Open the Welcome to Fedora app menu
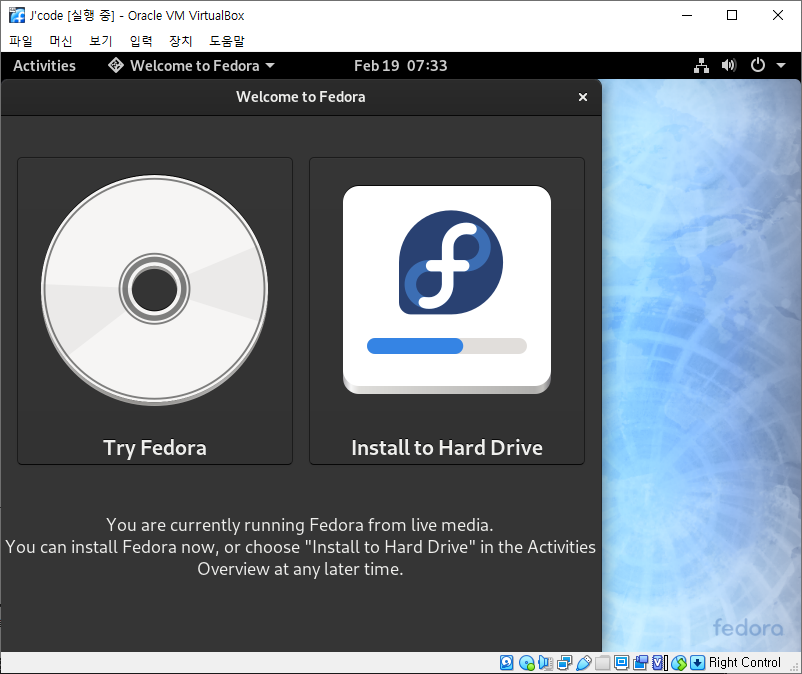 click(192, 65)
